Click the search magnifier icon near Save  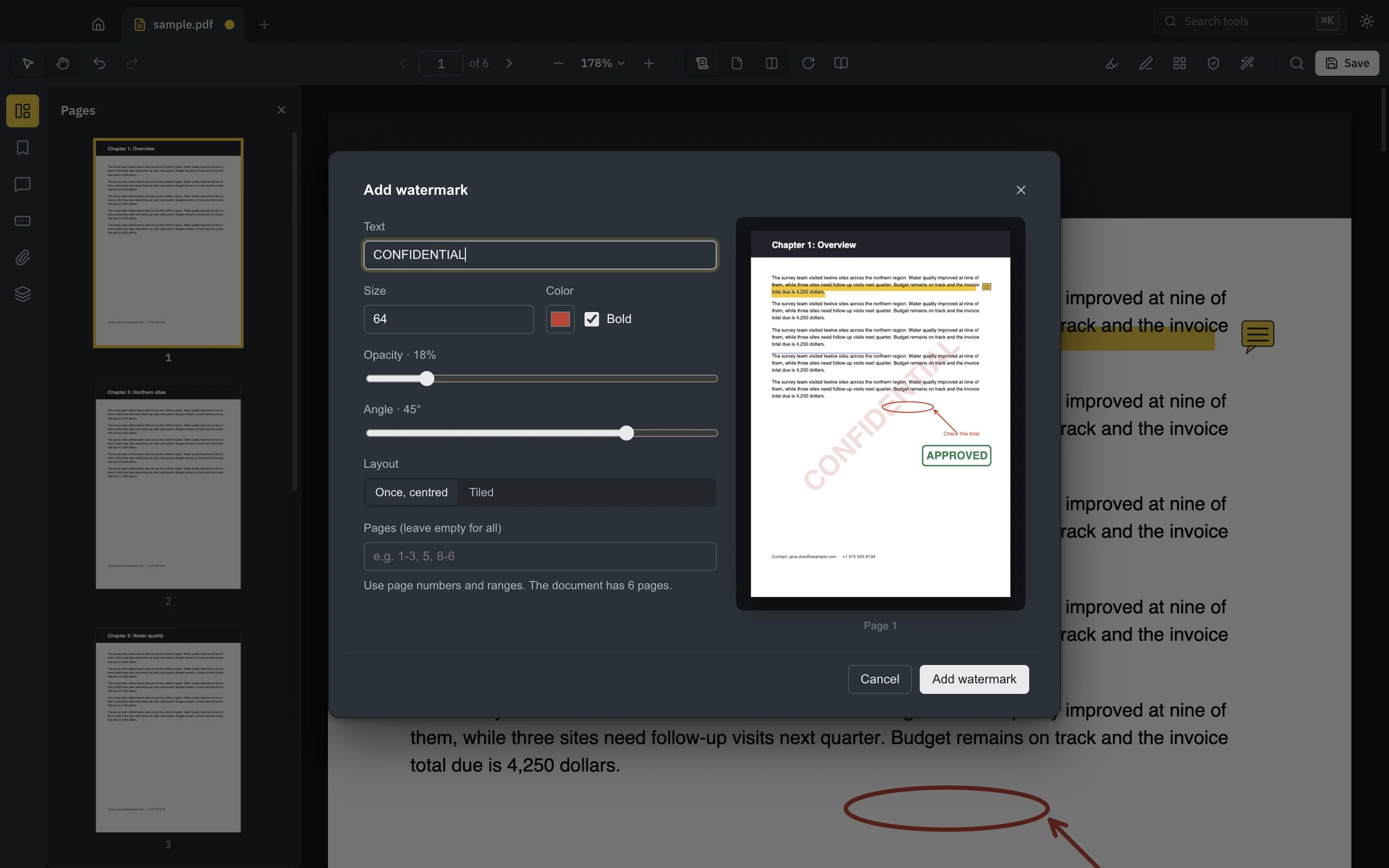[1296, 63]
